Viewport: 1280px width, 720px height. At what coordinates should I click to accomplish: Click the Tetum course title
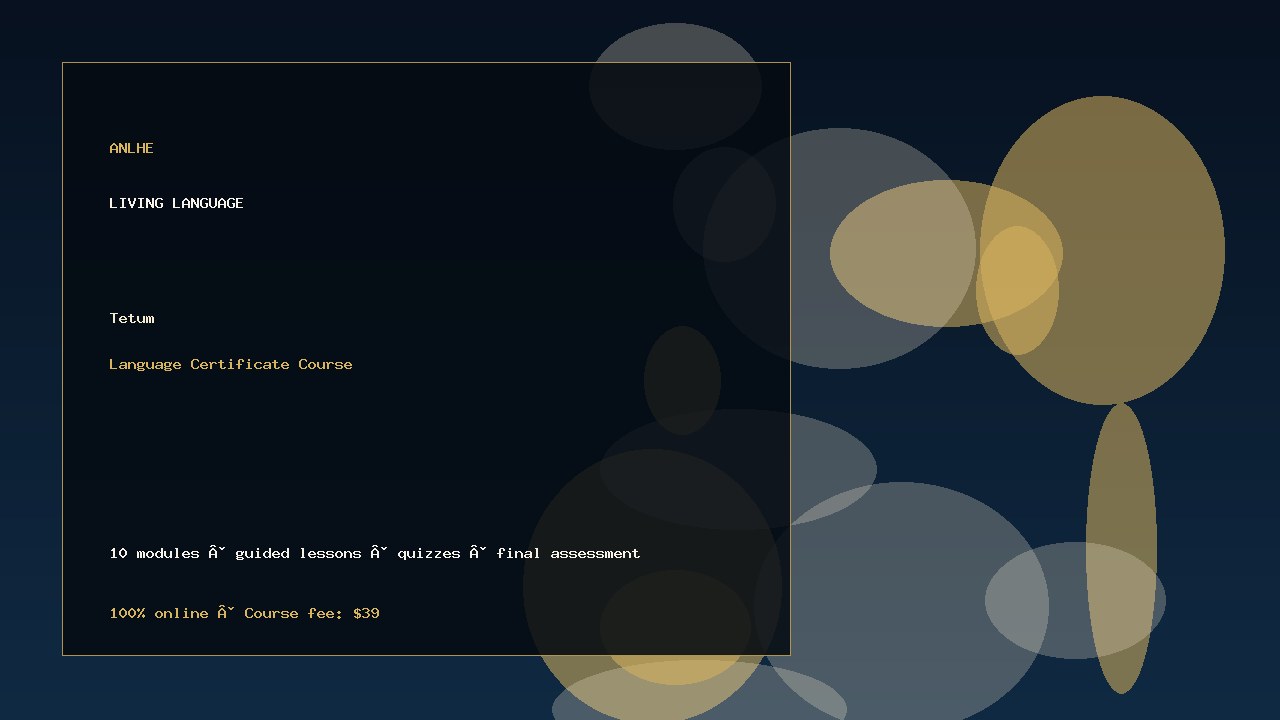coord(132,318)
